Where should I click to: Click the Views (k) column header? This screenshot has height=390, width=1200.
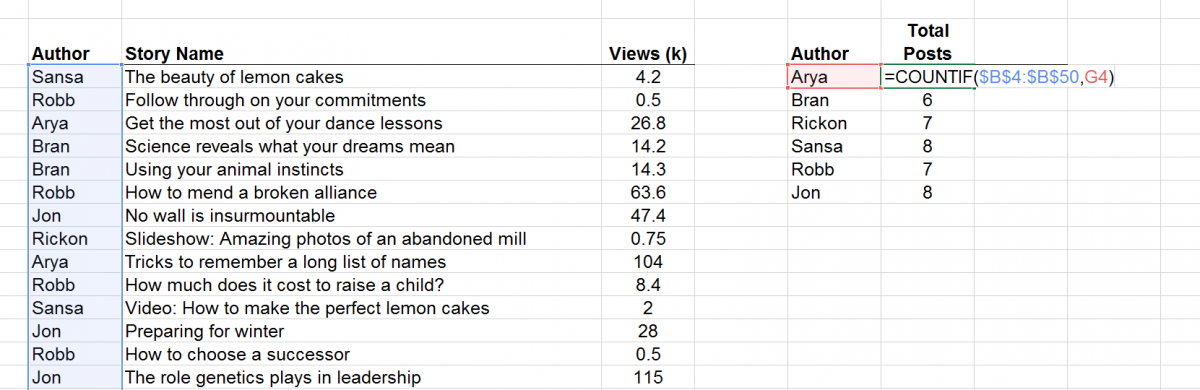coord(651,54)
